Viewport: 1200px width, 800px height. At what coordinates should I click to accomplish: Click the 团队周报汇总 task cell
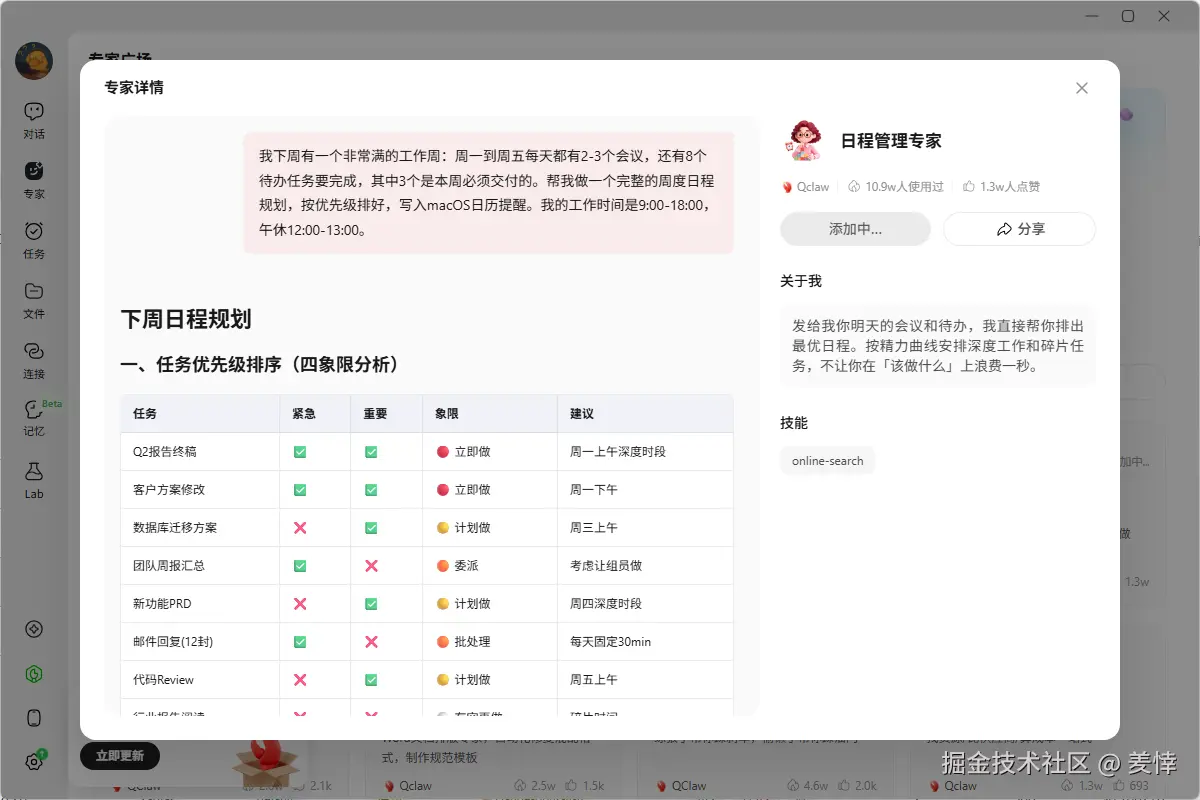tap(200, 566)
